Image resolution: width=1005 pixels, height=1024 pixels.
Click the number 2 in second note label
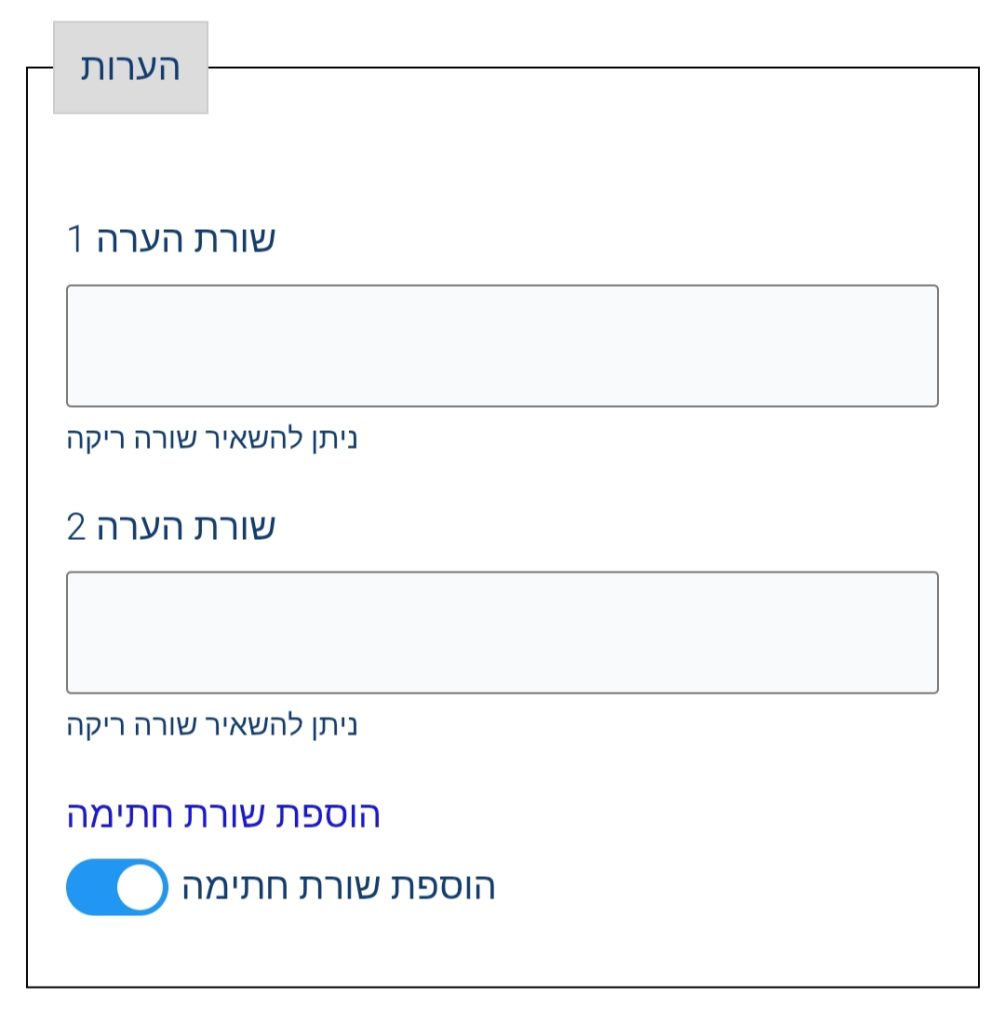point(77,527)
